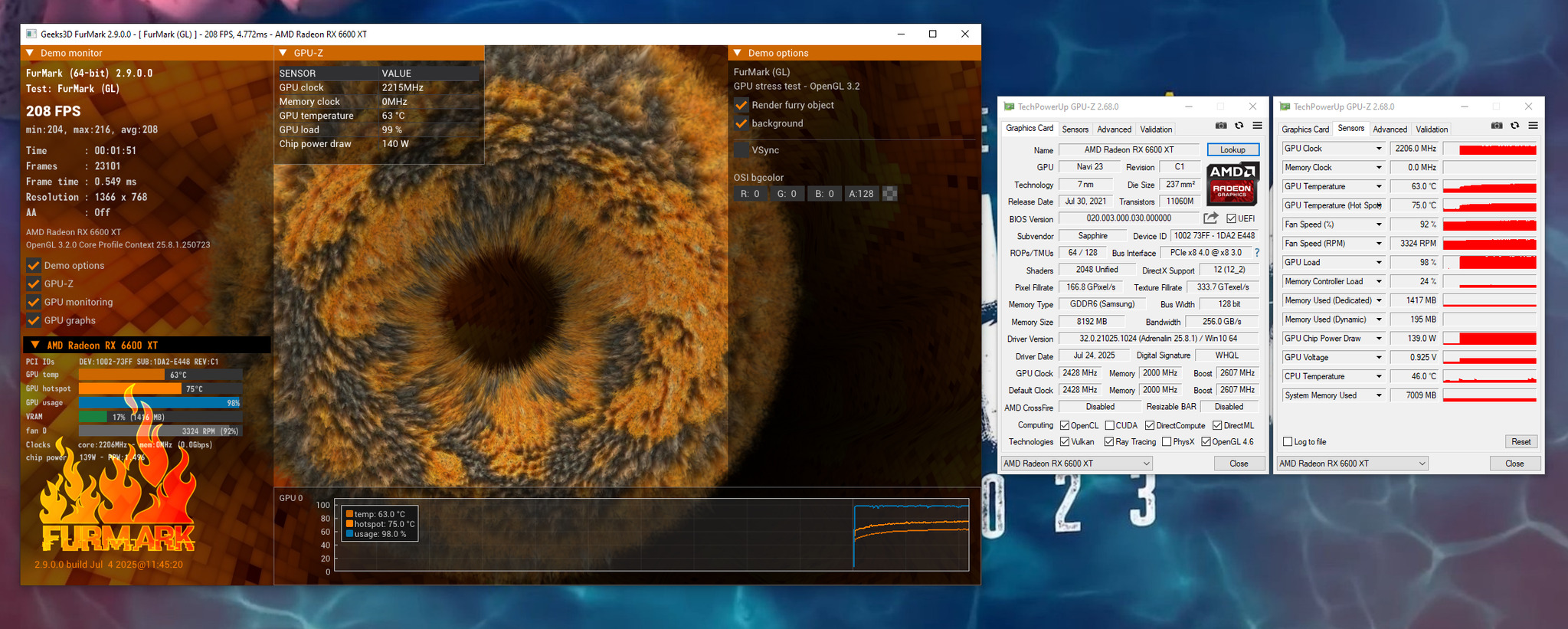
Task: Click the A:128 alpha value field
Action: [861, 194]
